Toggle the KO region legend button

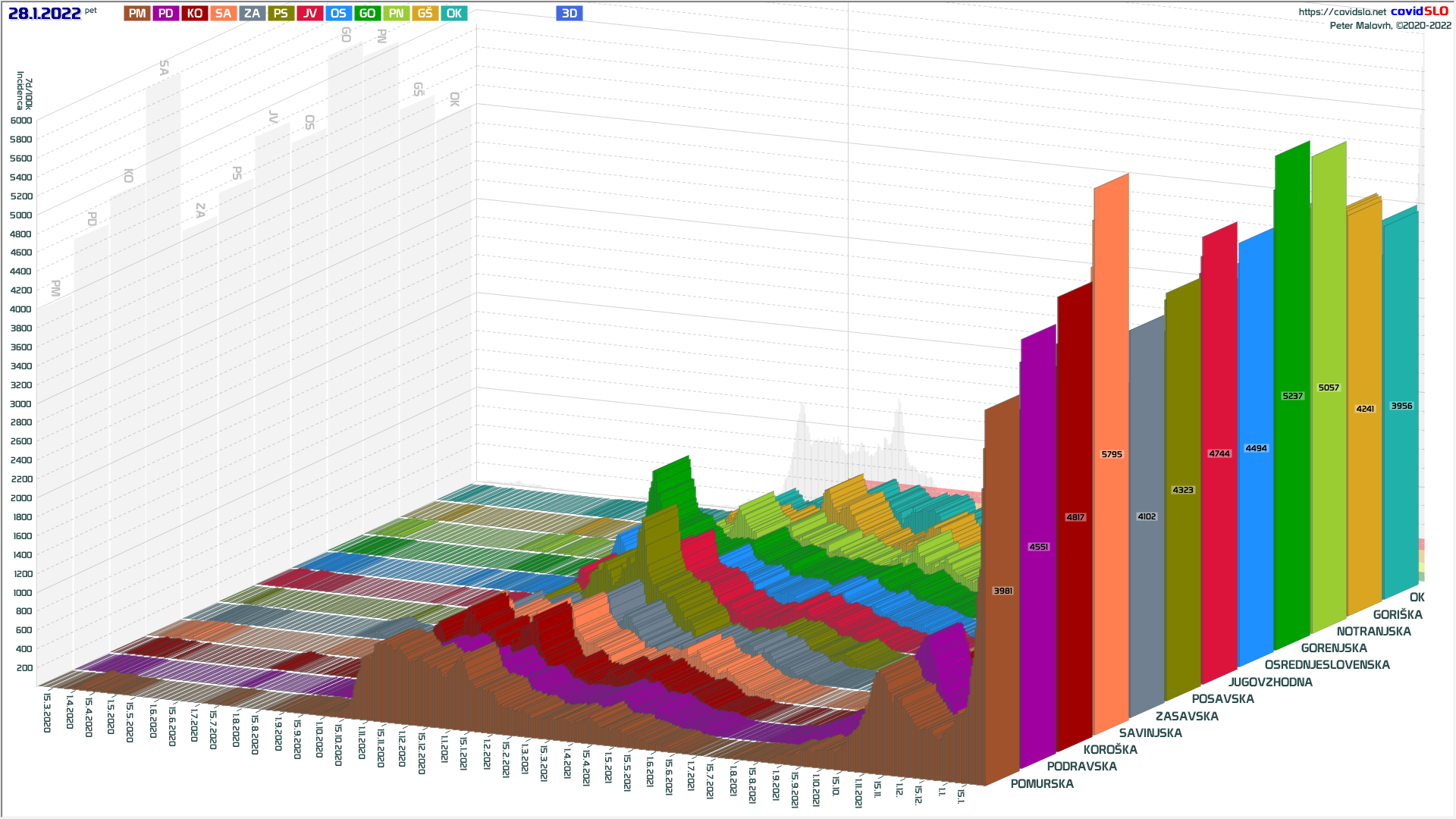[x=195, y=14]
